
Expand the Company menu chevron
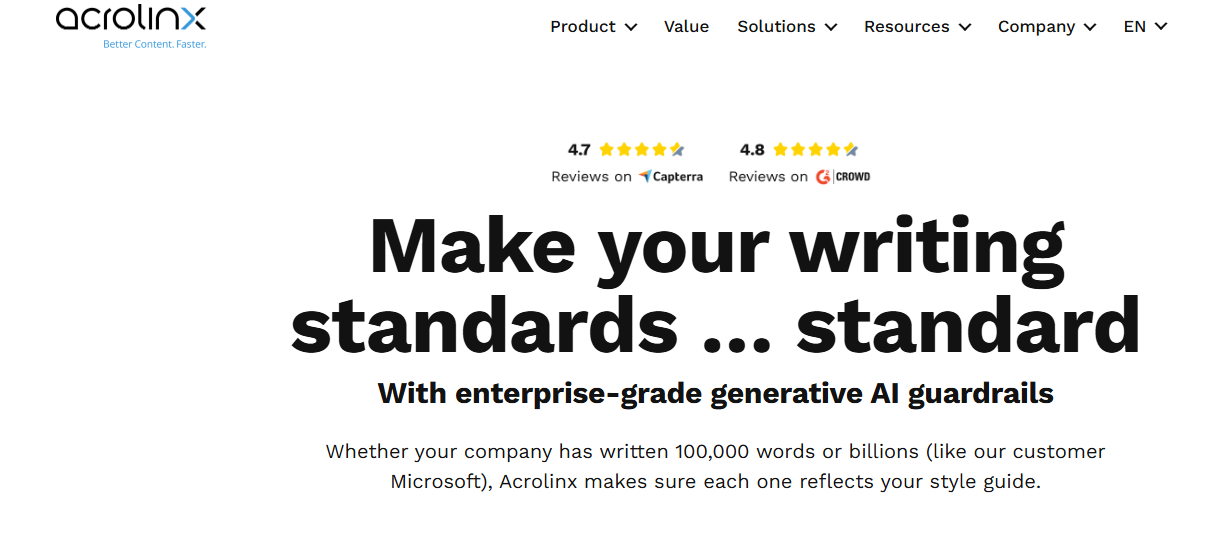click(x=1090, y=27)
